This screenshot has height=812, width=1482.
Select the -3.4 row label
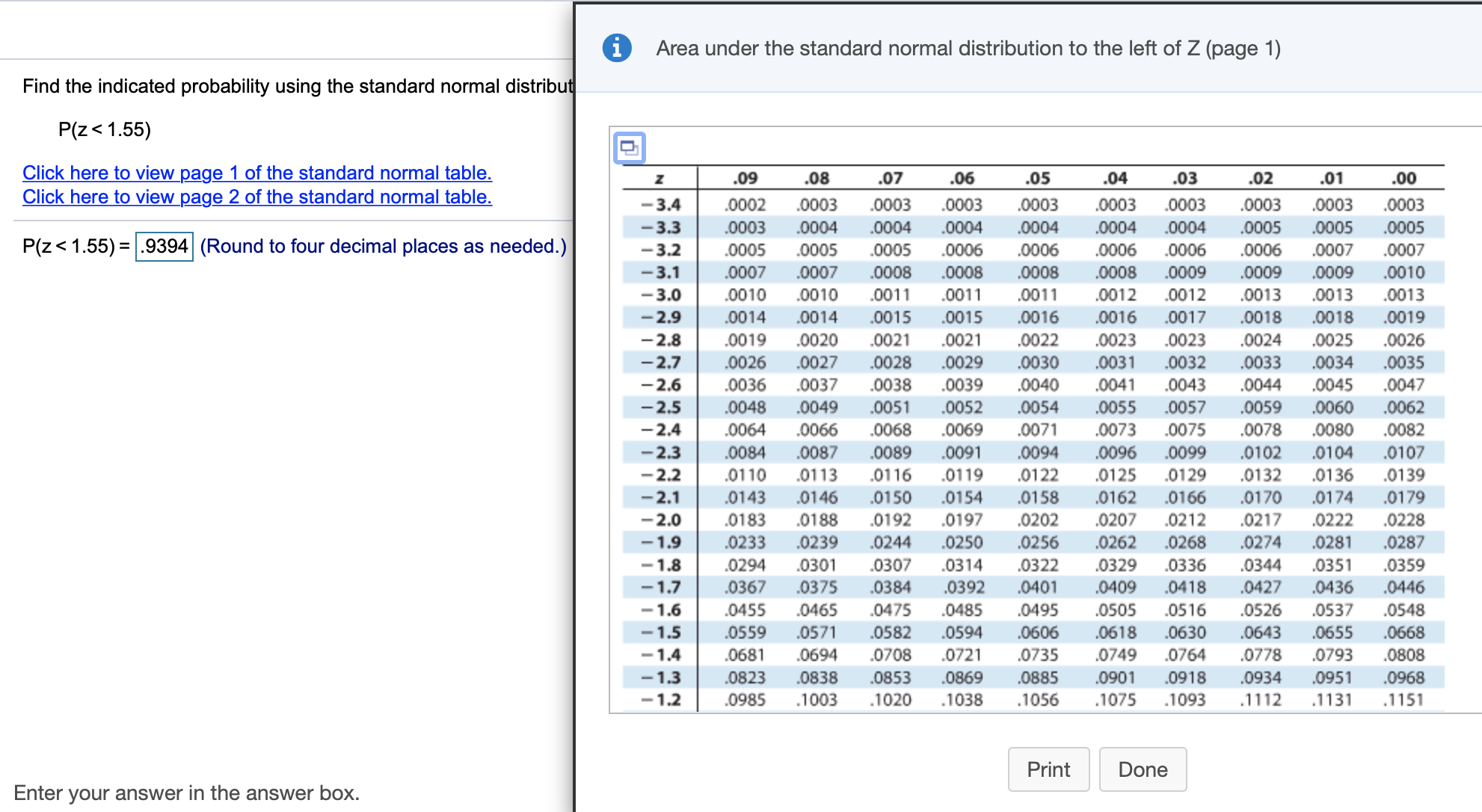pyautogui.click(x=660, y=204)
